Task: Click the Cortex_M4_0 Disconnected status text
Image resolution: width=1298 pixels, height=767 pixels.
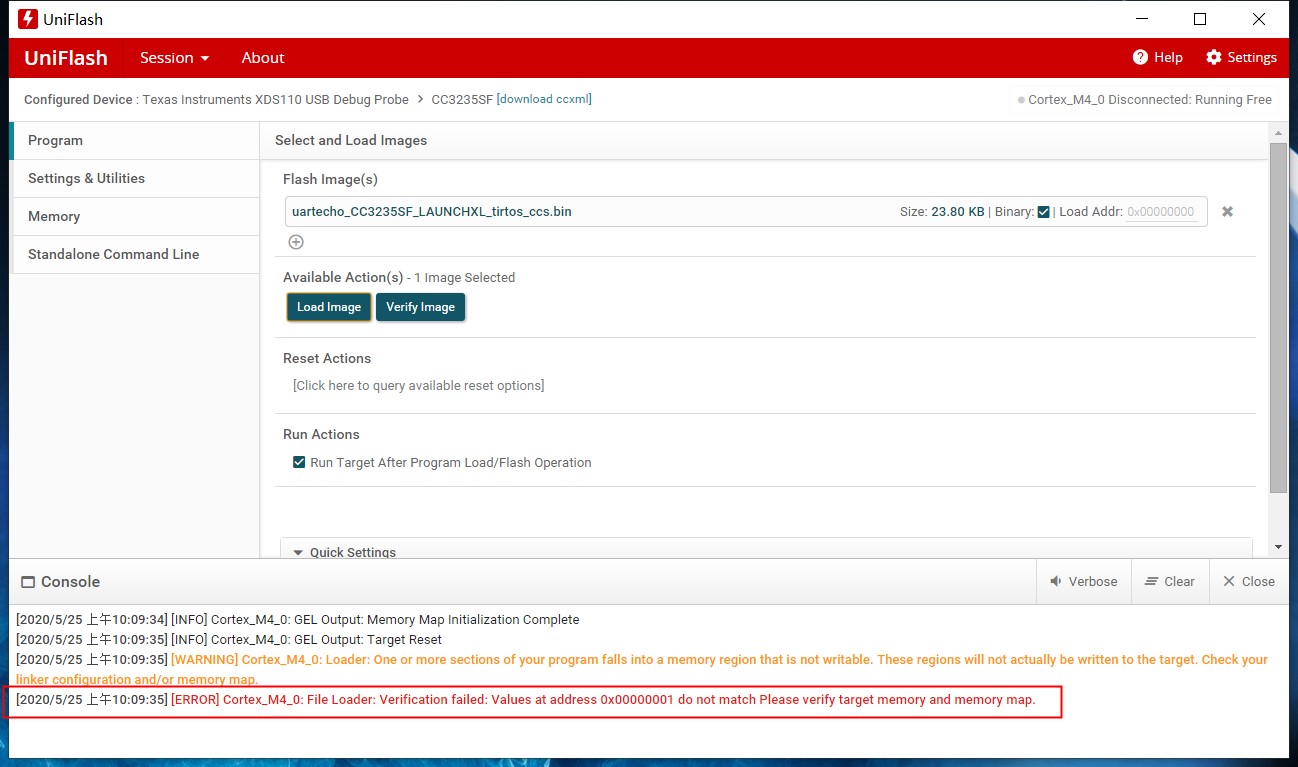Action: pyautogui.click(x=1150, y=99)
